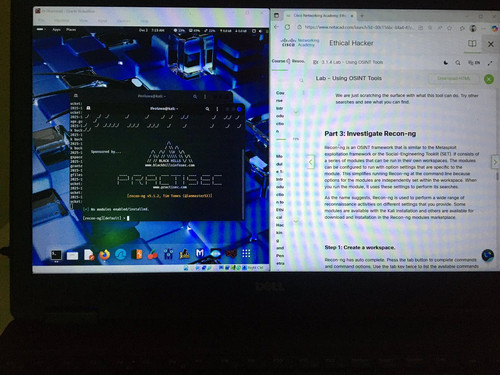The width and height of the screenshot is (500, 375).
Task: Click search icon in the background terminal window
Action: [x=195, y=97]
